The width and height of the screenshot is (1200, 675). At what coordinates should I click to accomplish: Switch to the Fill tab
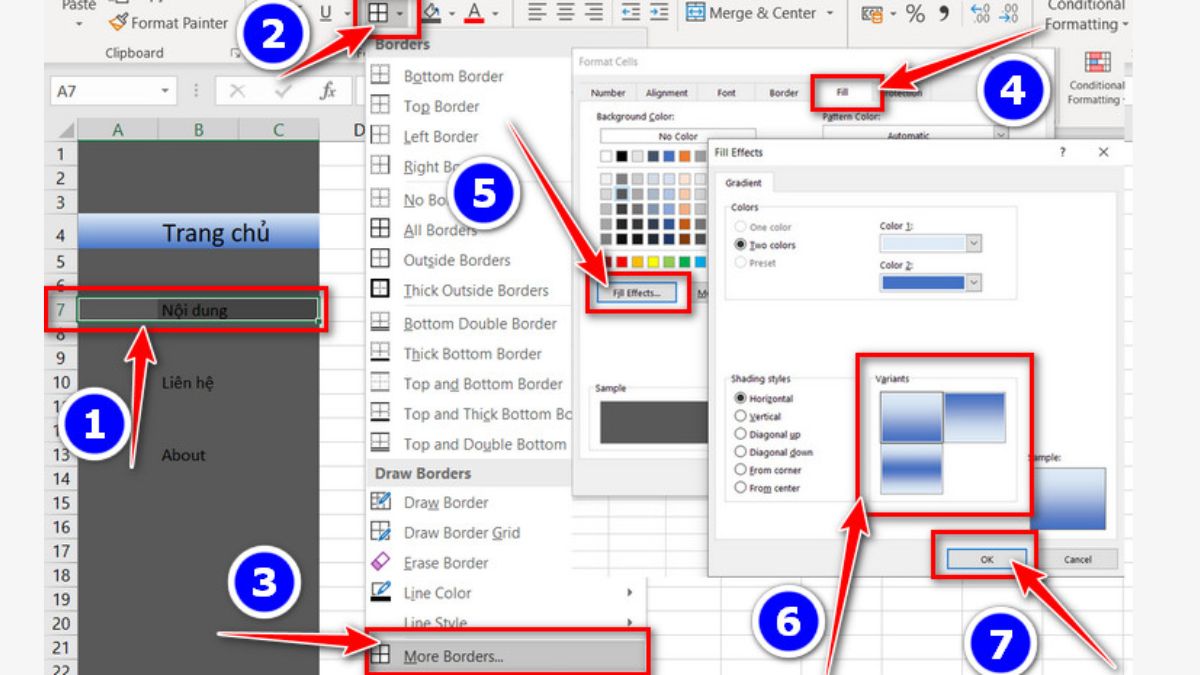point(845,93)
